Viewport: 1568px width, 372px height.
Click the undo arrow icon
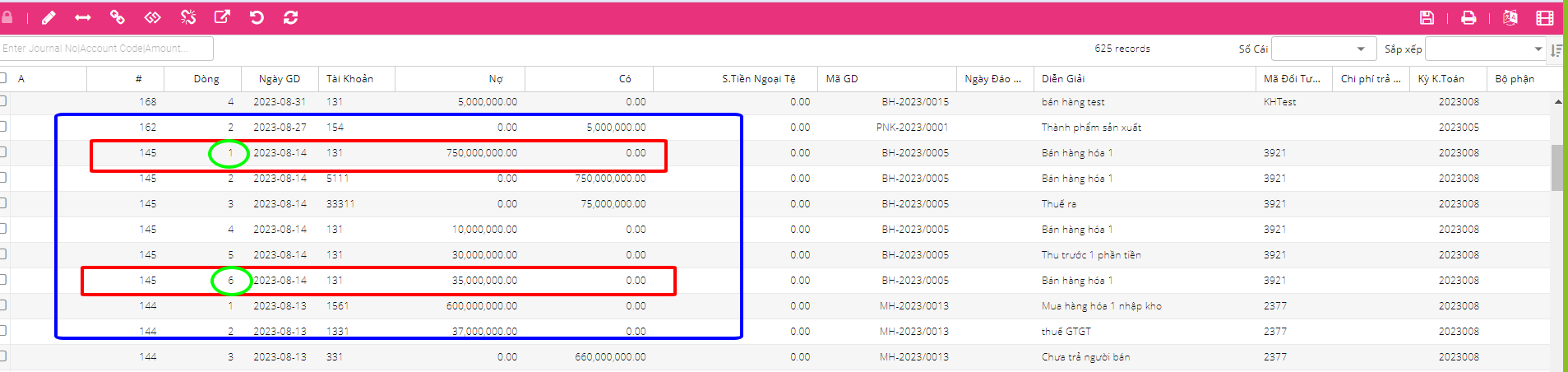pyautogui.click(x=257, y=17)
